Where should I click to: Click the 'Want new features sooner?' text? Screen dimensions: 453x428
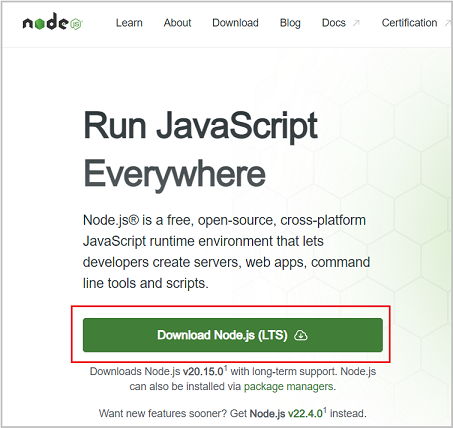163,413
